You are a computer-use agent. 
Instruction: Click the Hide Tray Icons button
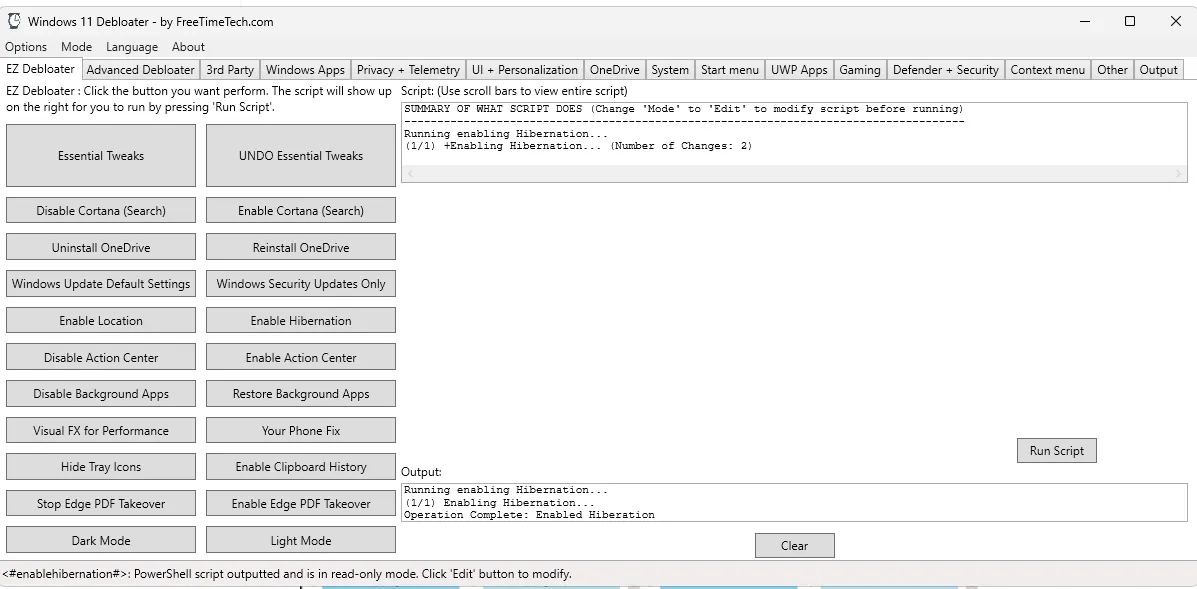(101, 467)
